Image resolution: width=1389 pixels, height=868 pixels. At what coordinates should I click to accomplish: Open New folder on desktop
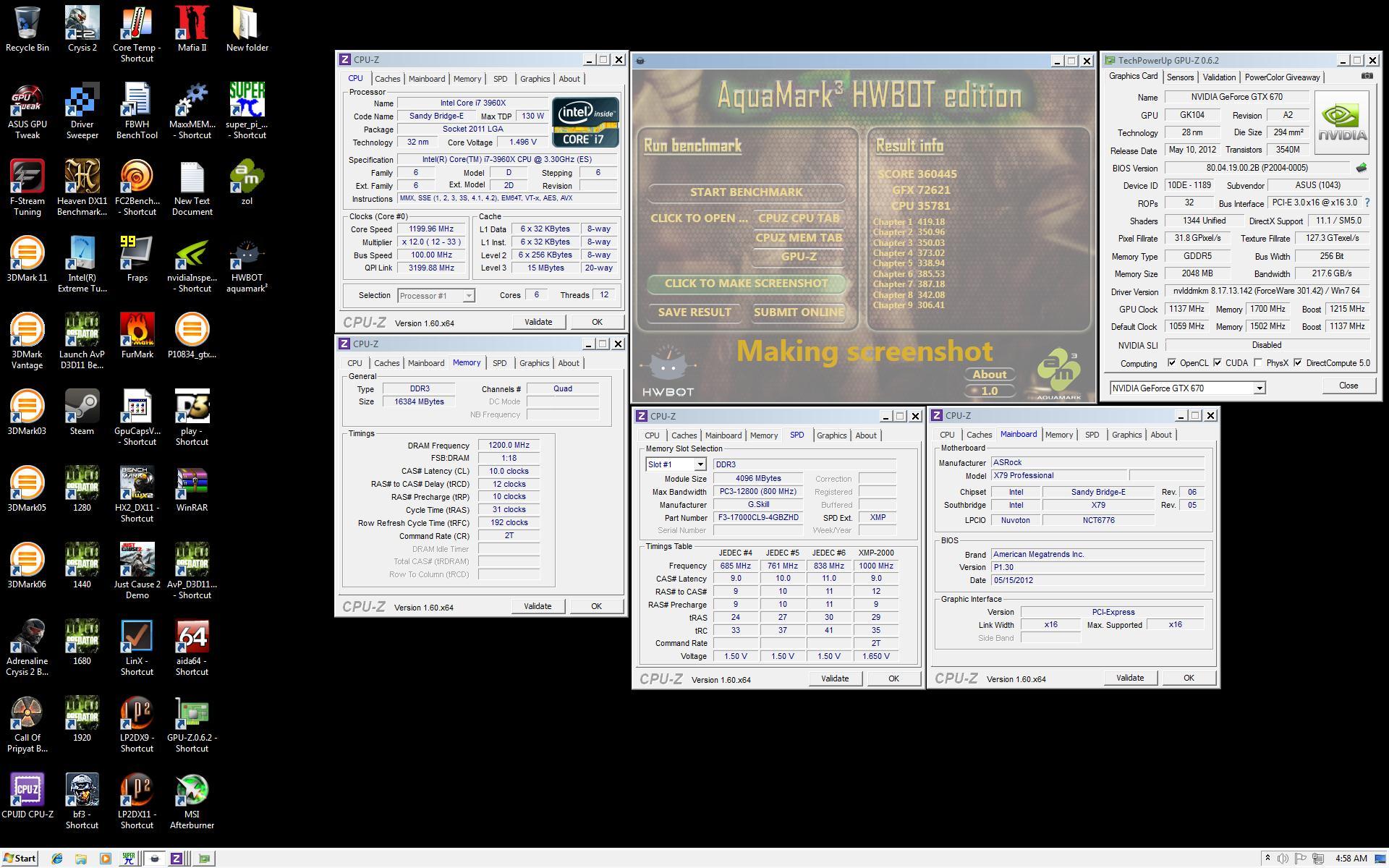247,29
